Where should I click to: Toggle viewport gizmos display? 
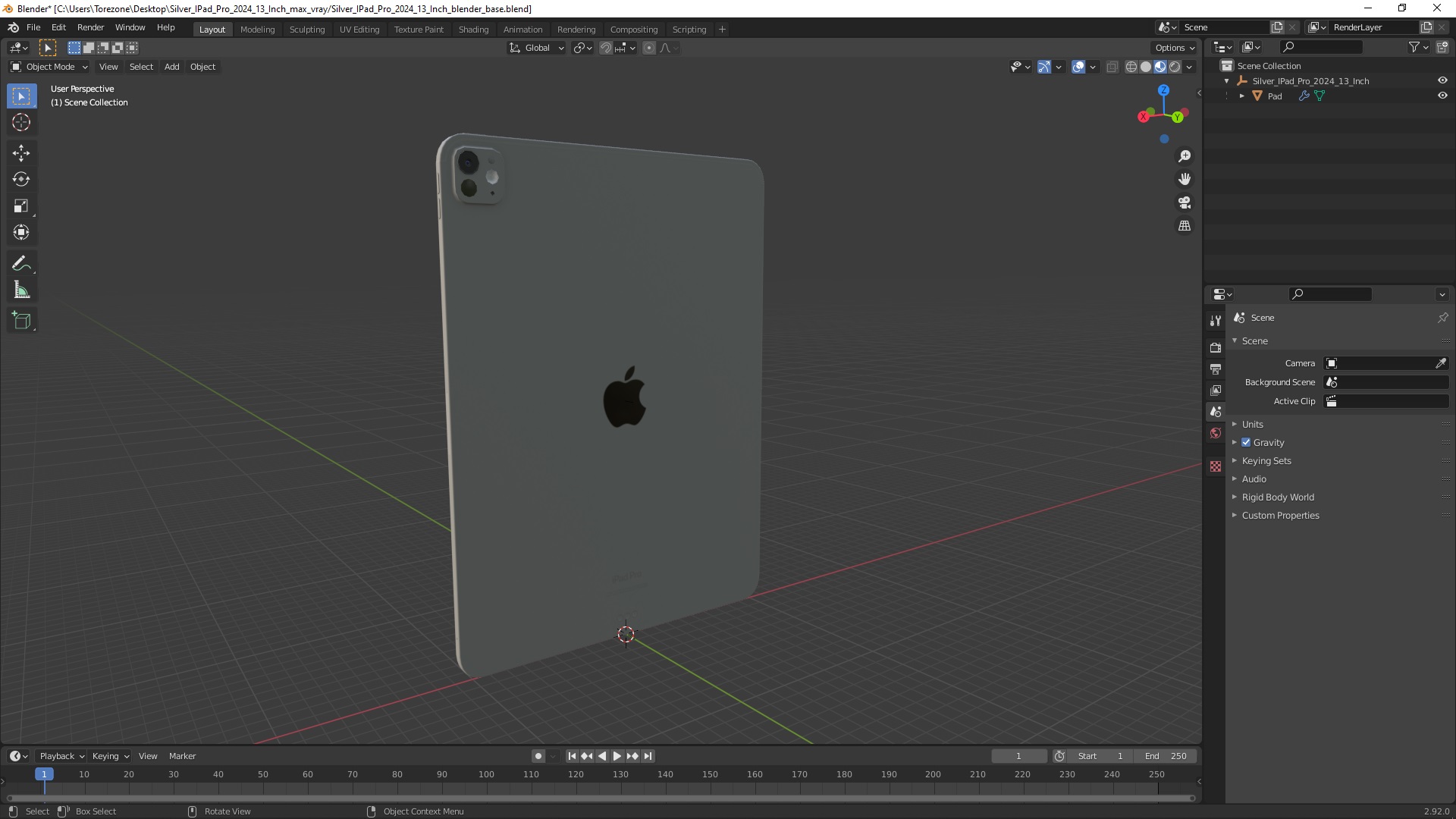[x=1043, y=67]
